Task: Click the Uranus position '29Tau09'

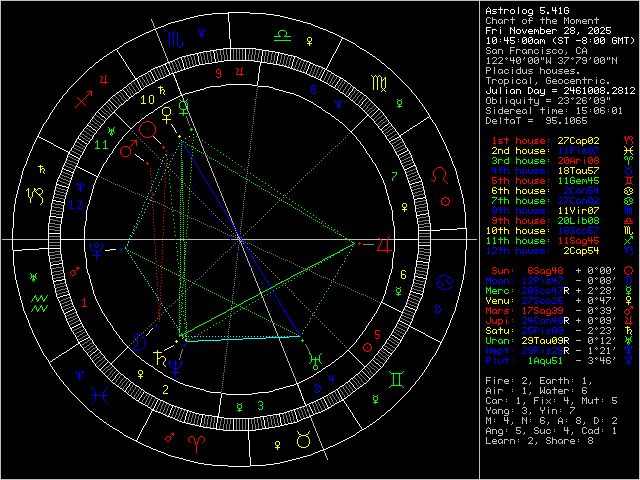Action: (x=542, y=340)
